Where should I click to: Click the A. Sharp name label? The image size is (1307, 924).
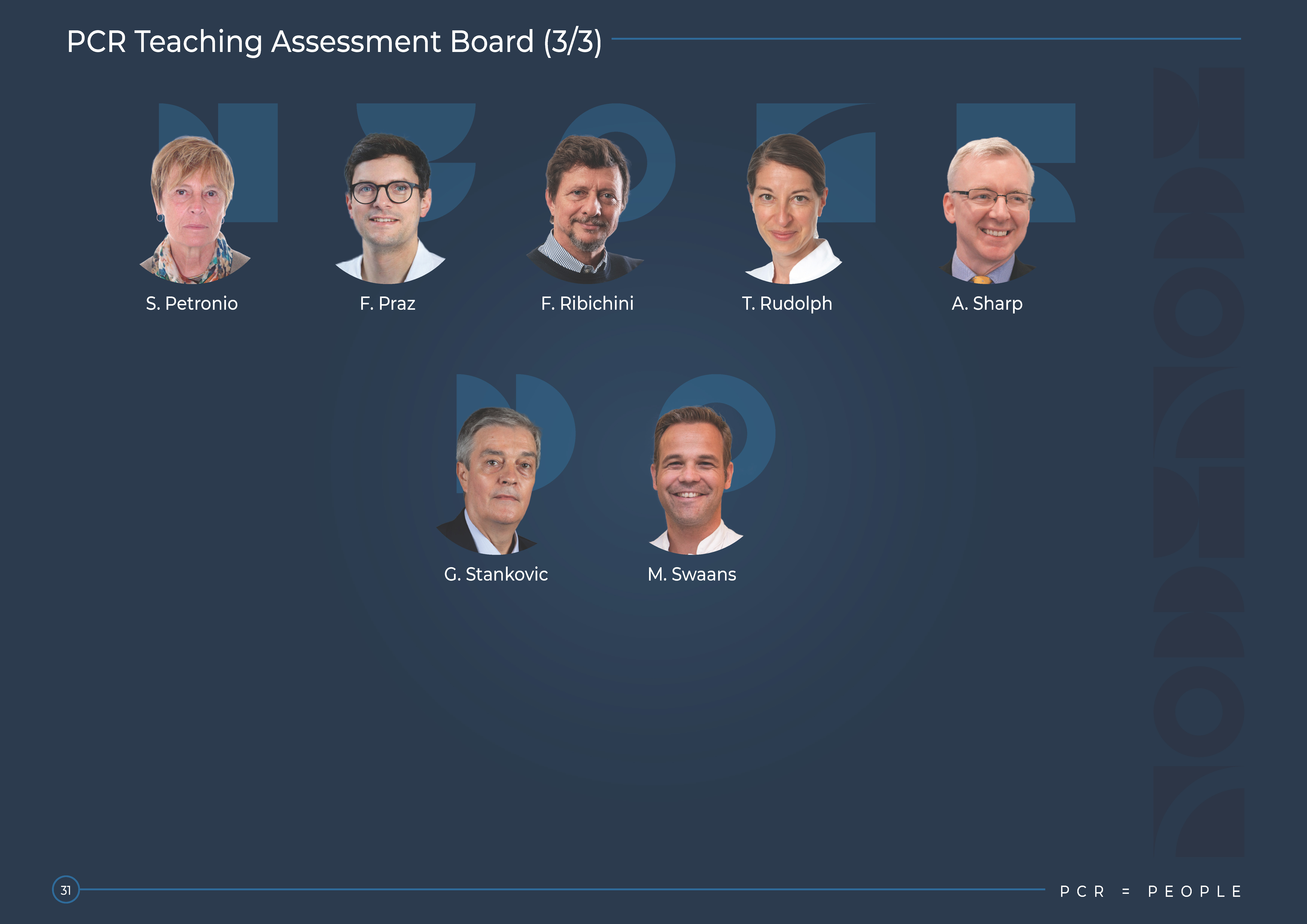point(987,303)
